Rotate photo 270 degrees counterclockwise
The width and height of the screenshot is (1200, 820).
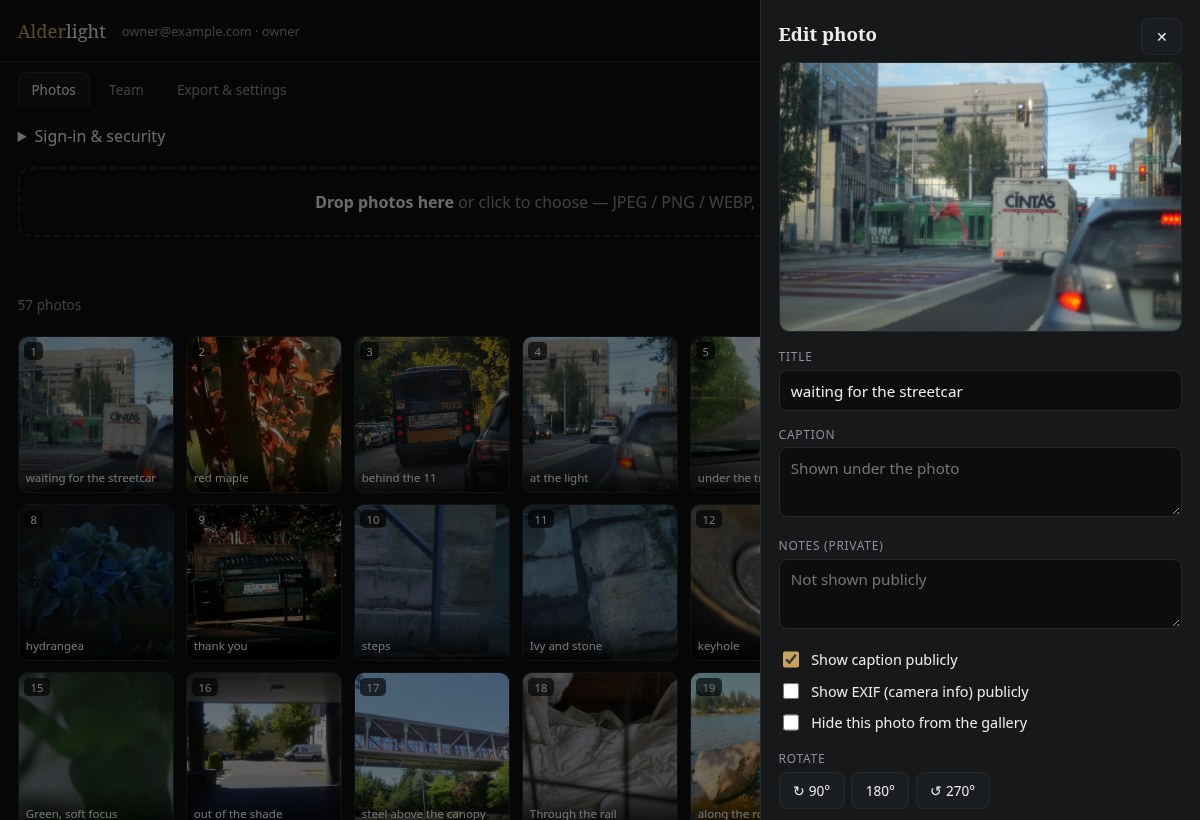(x=952, y=790)
